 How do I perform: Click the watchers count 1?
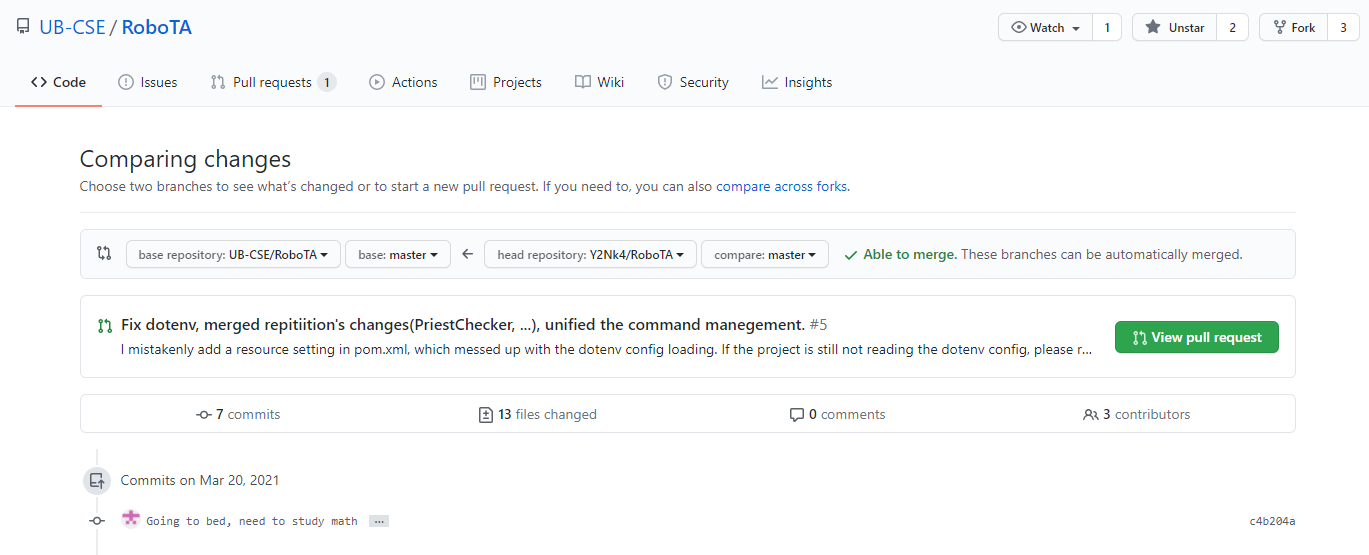point(1107,28)
